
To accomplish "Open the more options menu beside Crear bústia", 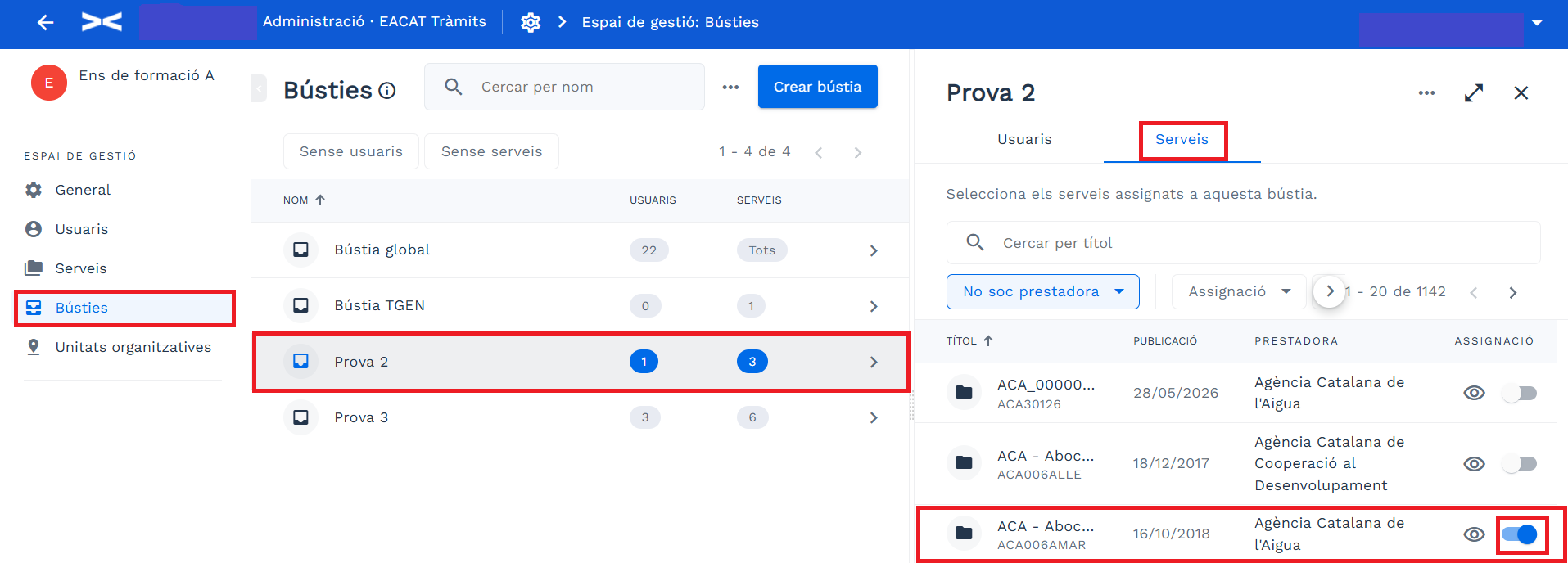I will click(x=730, y=87).
